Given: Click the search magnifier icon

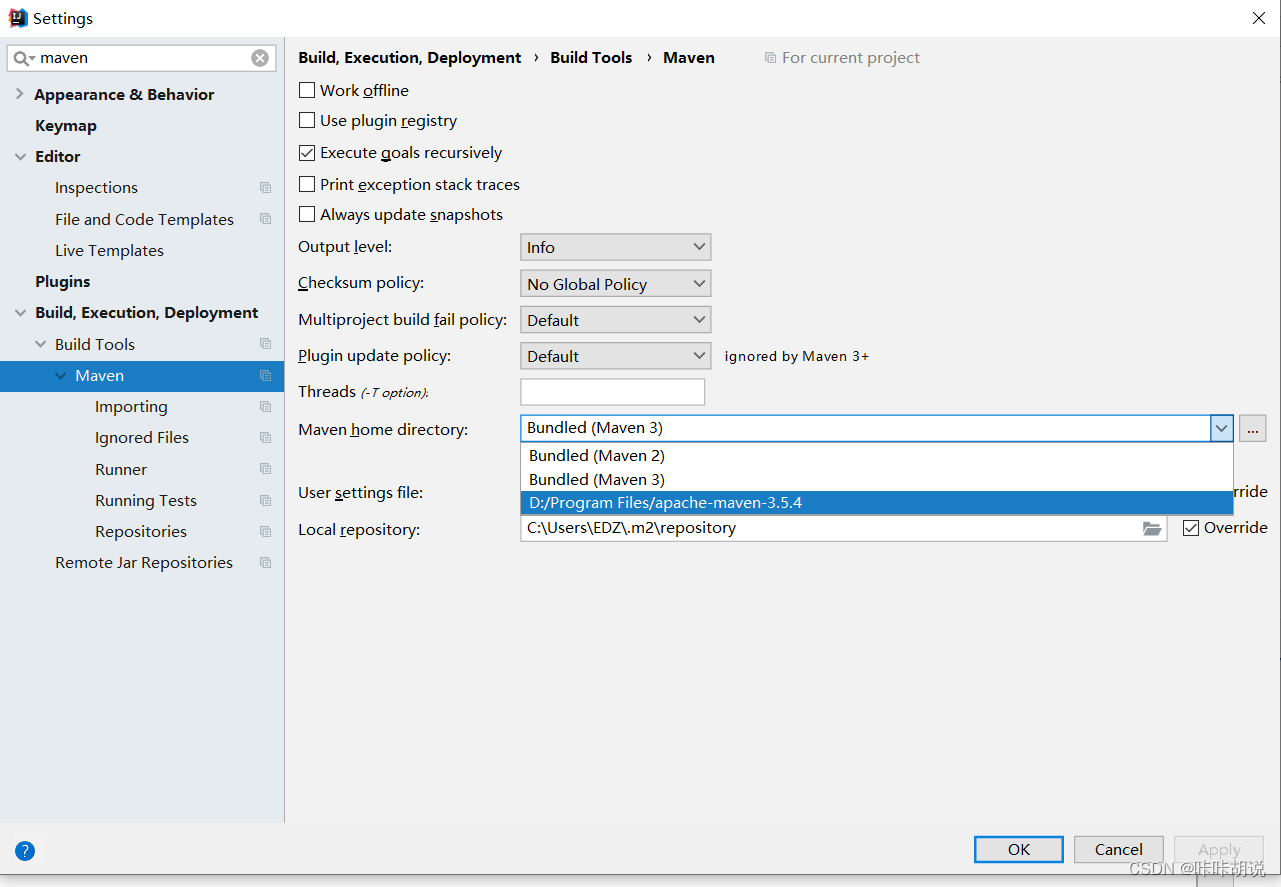Looking at the screenshot, I should [x=23, y=58].
